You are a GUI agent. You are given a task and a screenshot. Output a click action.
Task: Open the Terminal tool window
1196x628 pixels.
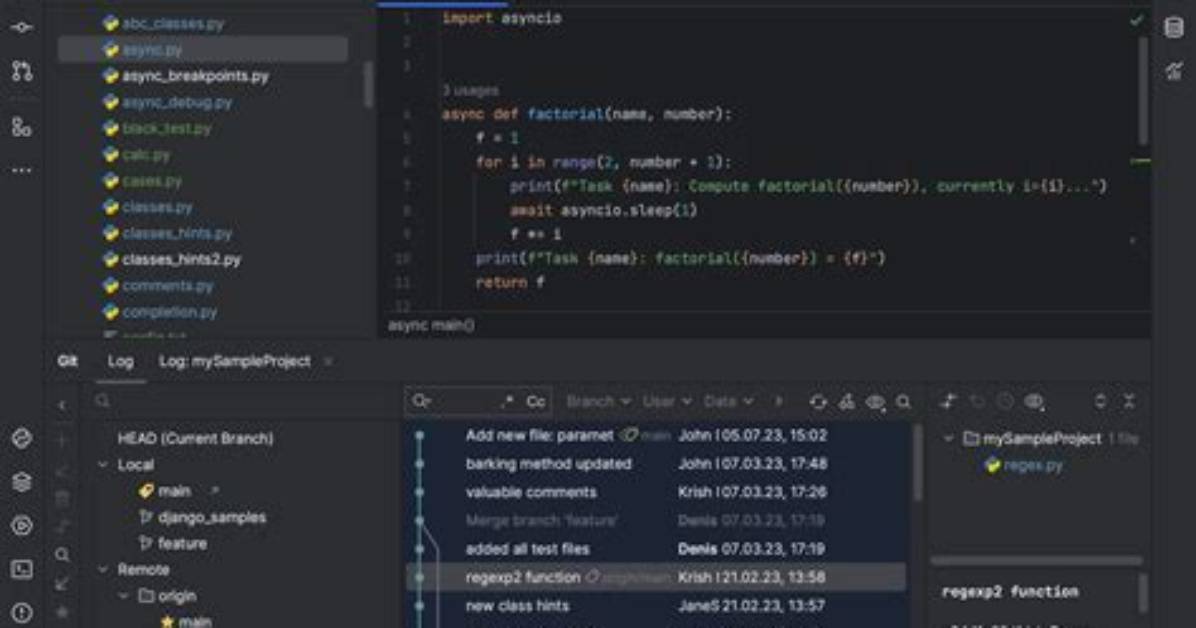[21, 569]
